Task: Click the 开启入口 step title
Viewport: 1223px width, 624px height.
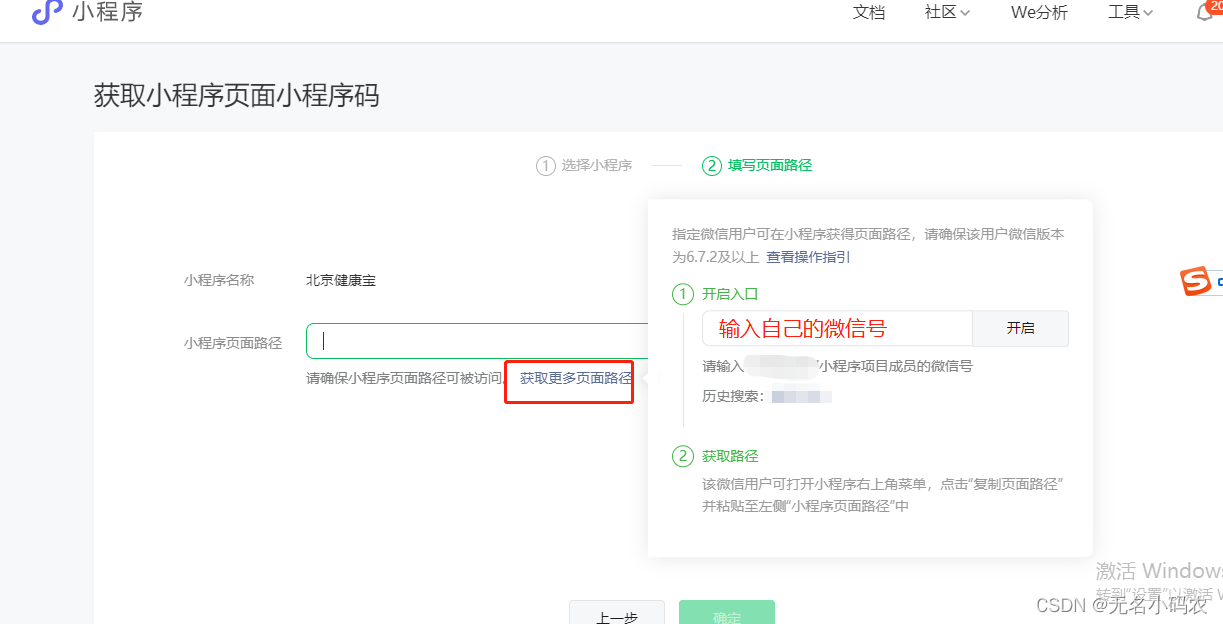Action: pos(730,294)
